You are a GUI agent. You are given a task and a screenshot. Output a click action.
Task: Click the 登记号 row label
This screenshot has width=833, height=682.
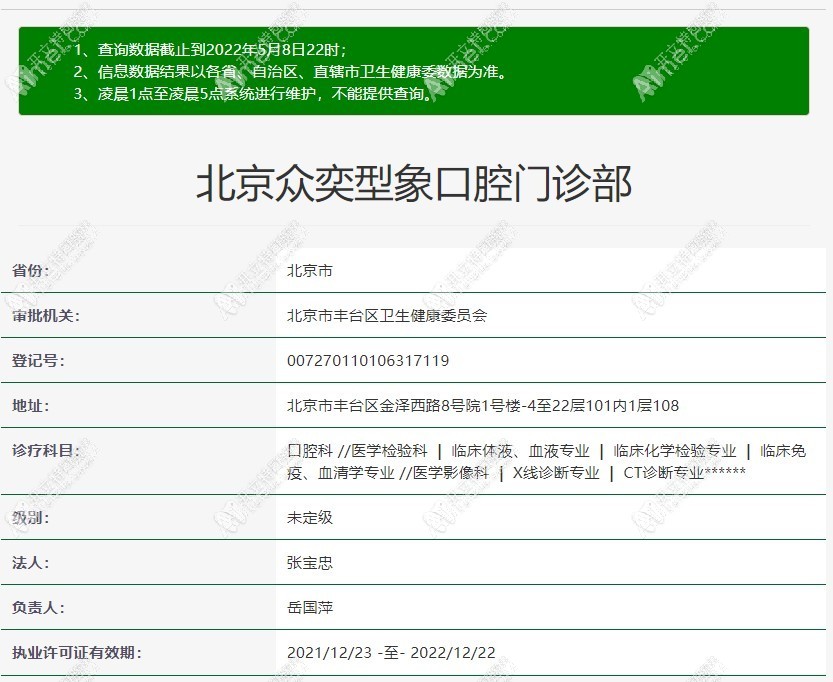(38, 361)
